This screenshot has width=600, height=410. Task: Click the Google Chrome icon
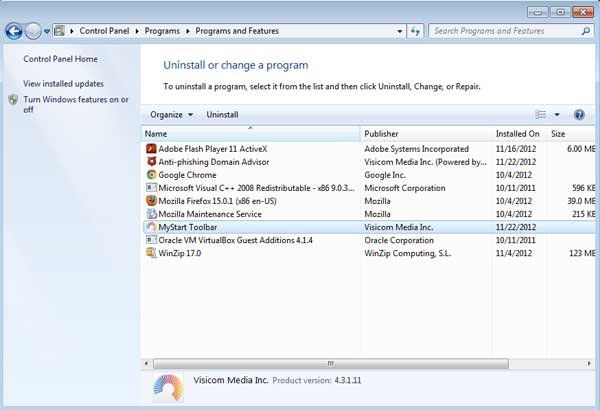(x=152, y=175)
